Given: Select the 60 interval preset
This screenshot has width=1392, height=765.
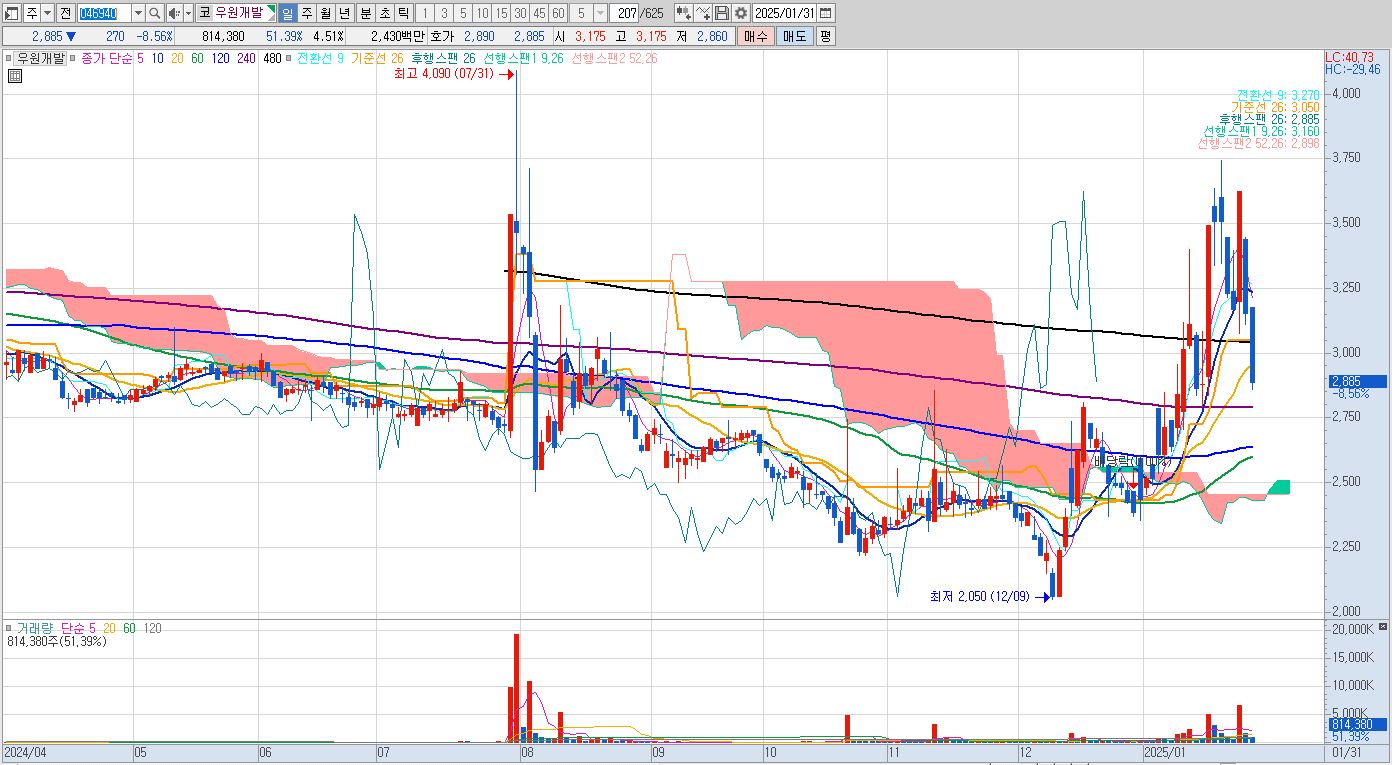Looking at the screenshot, I should coord(558,13).
